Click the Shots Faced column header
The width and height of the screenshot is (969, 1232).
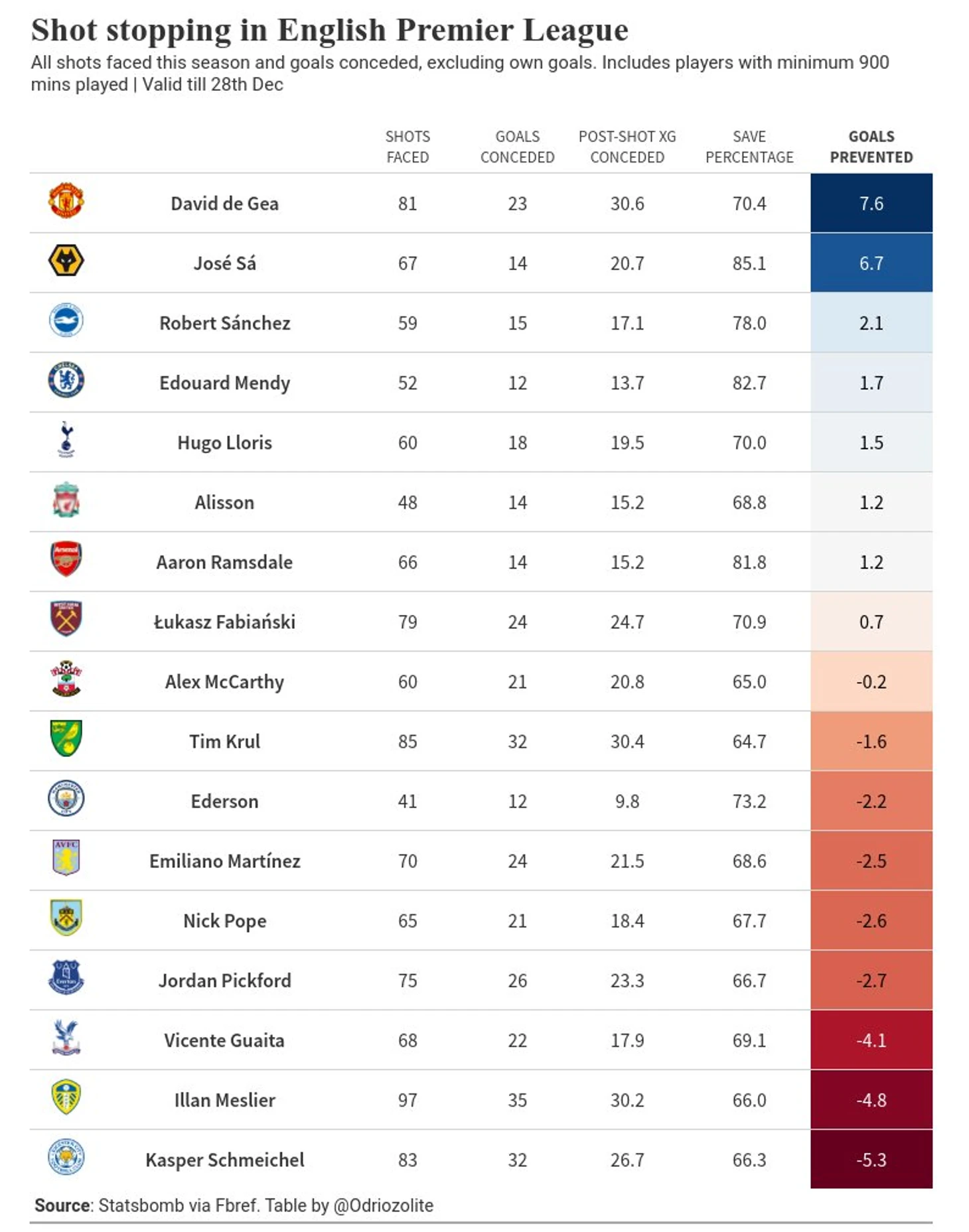tap(408, 147)
